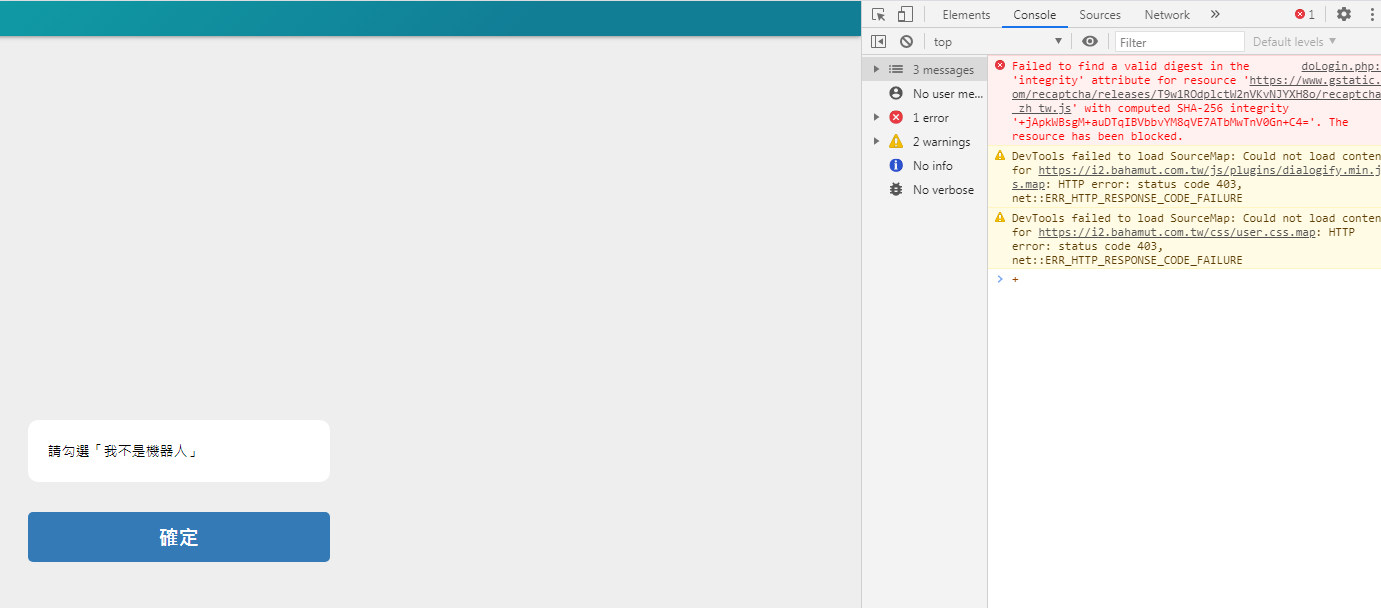
Task: Toggle the device toolbar icon
Action: click(x=904, y=14)
